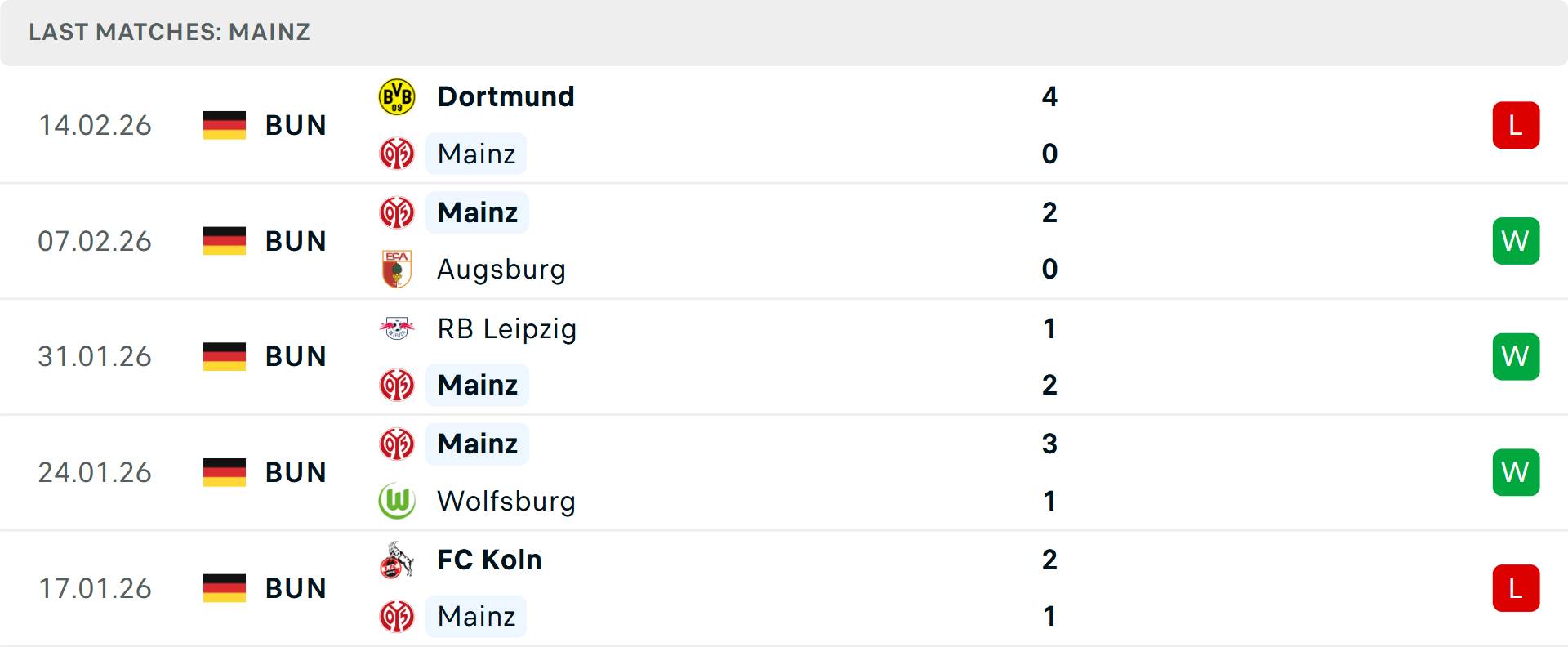The height and width of the screenshot is (647, 1568).
Task: Click the German flag on 14.02.26 row
Action: (x=225, y=125)
